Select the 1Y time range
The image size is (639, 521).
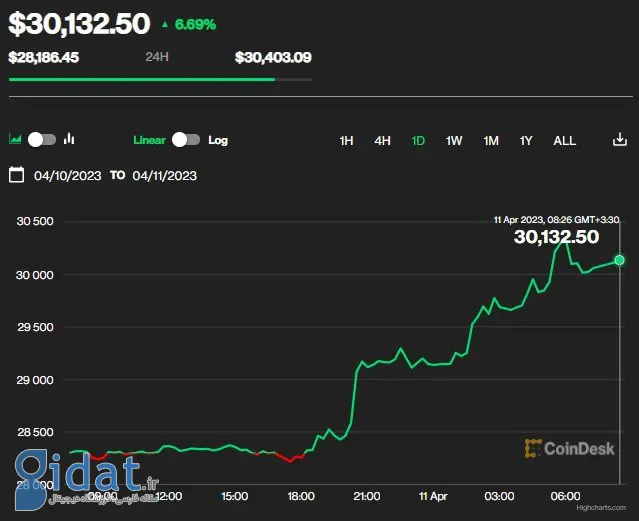[526, 141]
